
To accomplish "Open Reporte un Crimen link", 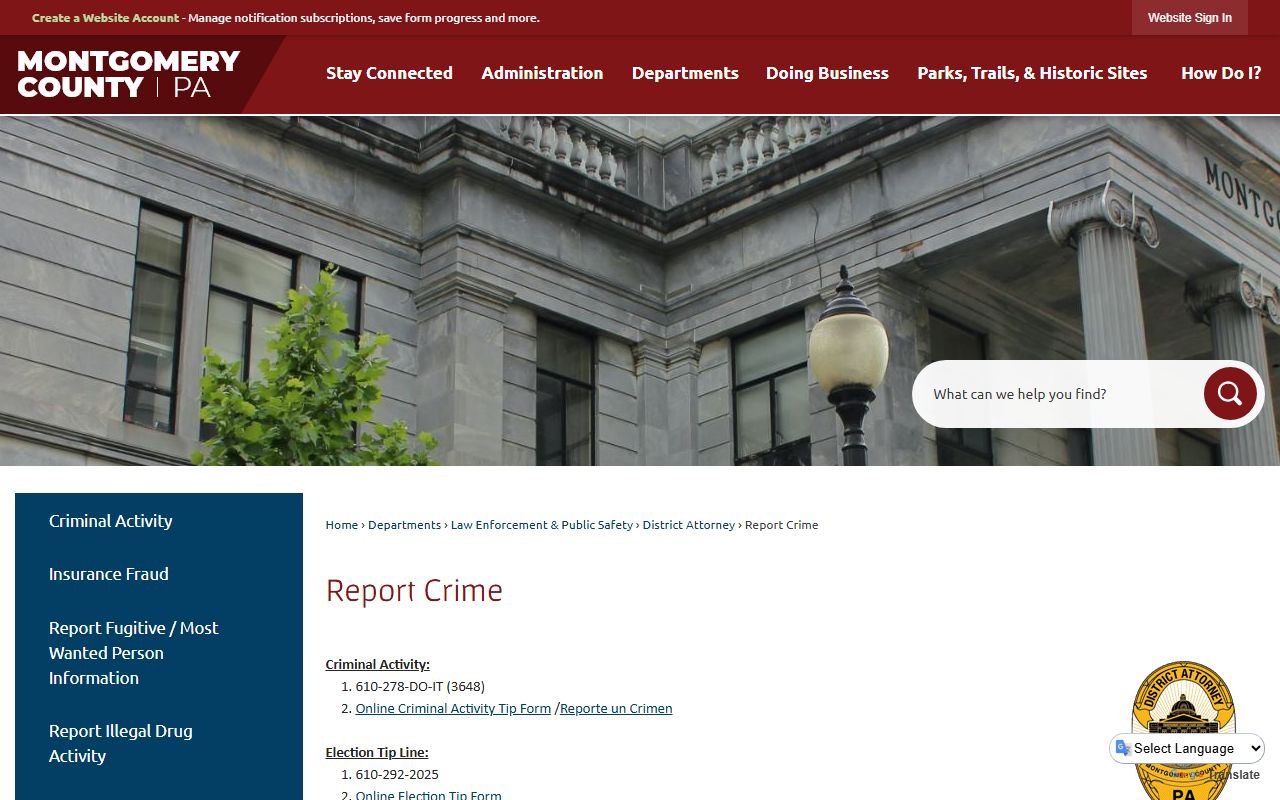I will pyautogui.click(x=616, y=708).
